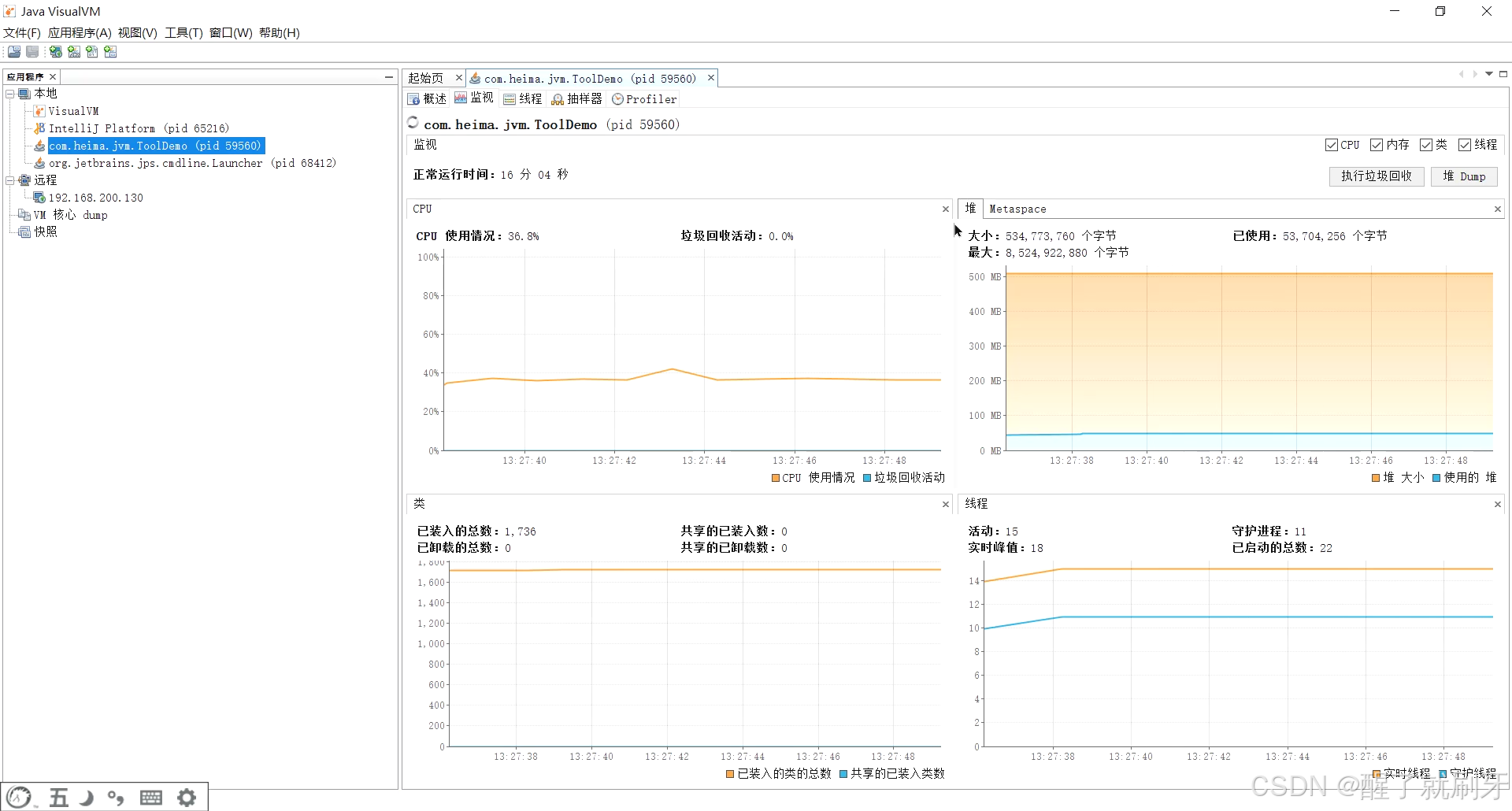Close the CPU chart panel
This screenshot has height=811, width=1512.
(x=946, y=209)
